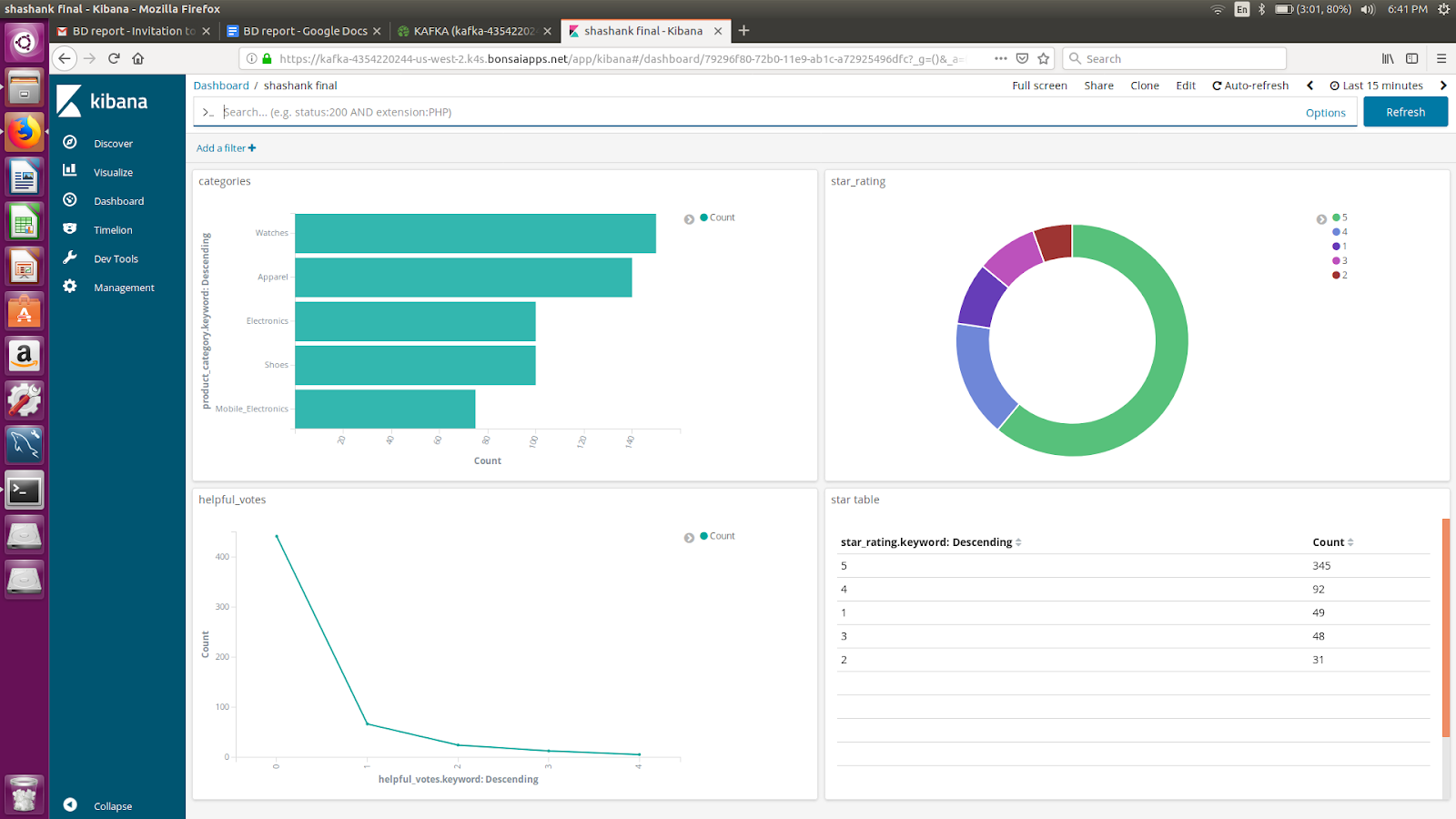Screen dimensions: 1456x819
Task: Open the Last 15 minutes time picker
Action: tap(1376, 86)
